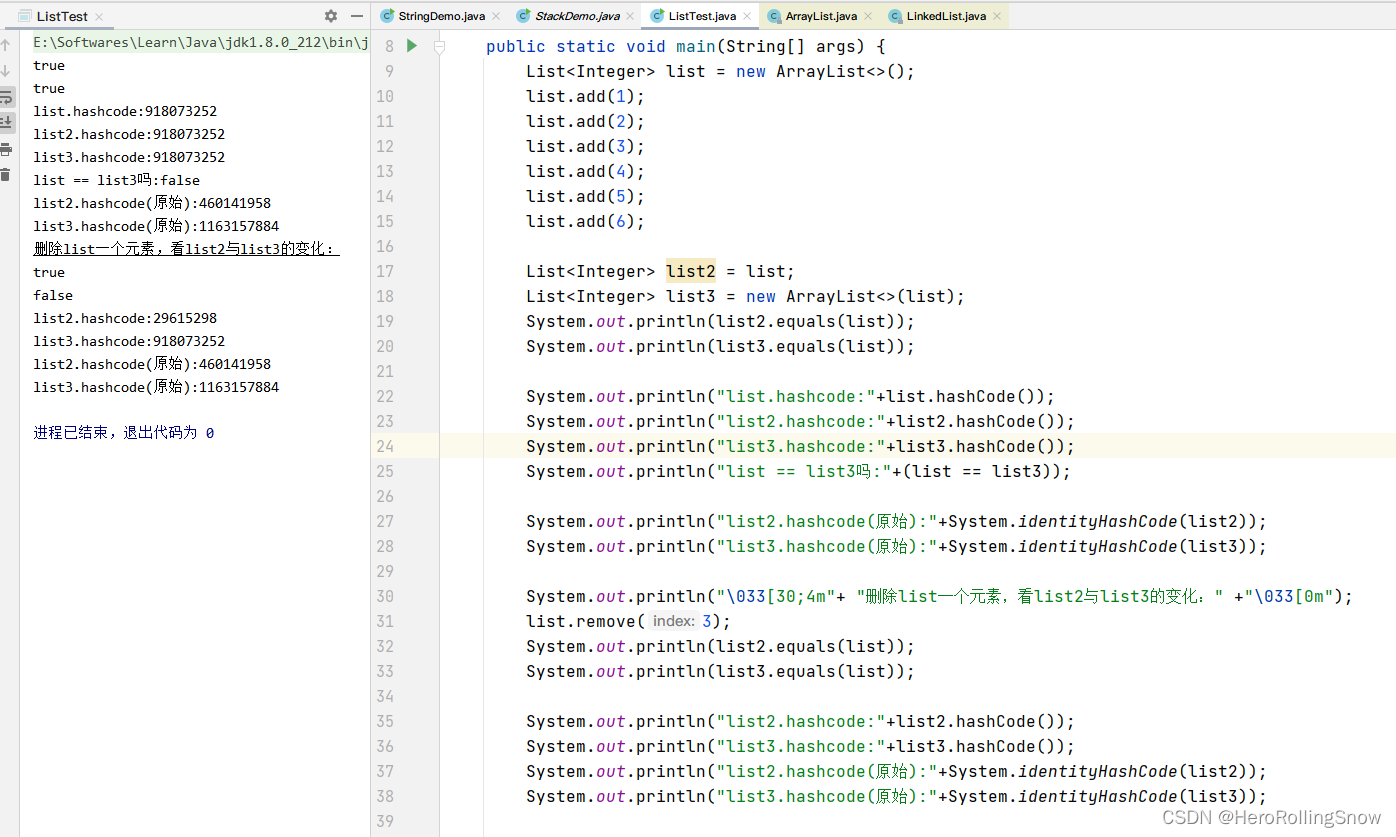Viewport: 1396px width, 837px height.
Task: Hide the Run tool window
Action: [357, 16]
